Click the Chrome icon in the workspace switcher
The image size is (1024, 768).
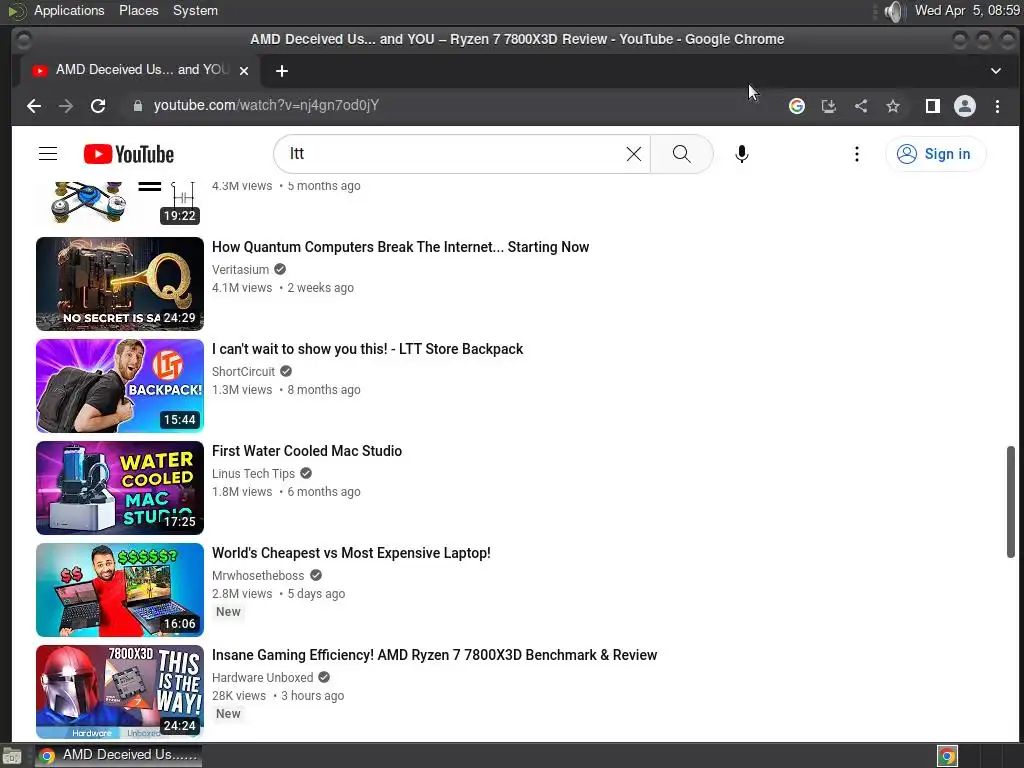(948, 756)
